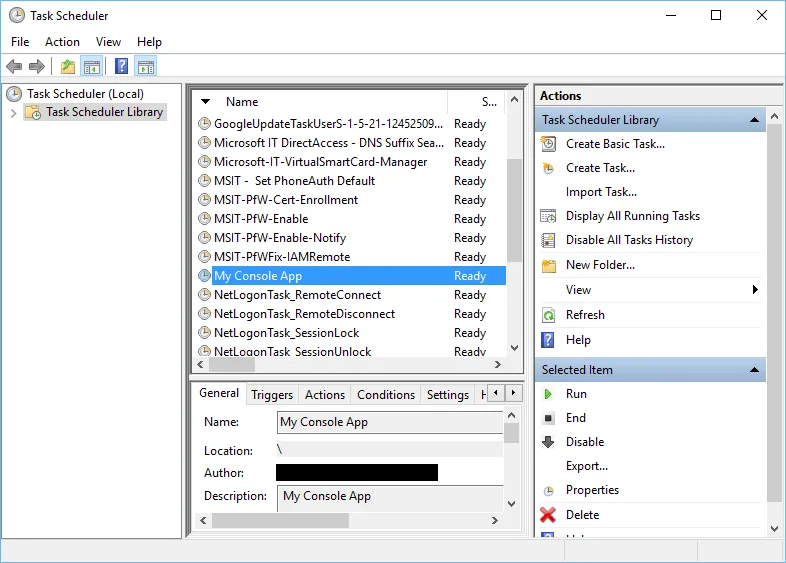This screenshot has width=786, height=563.
Task: Click the New Folder icon
Action: (x=549, y=265)
